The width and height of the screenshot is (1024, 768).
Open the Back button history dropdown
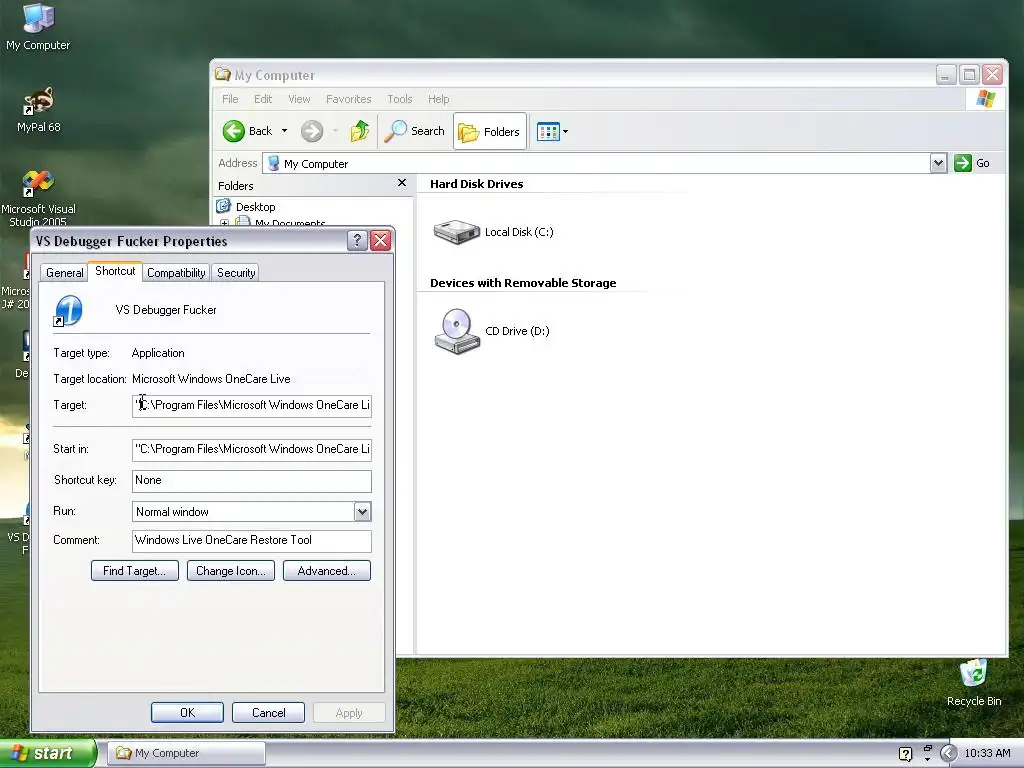[284, 131]
